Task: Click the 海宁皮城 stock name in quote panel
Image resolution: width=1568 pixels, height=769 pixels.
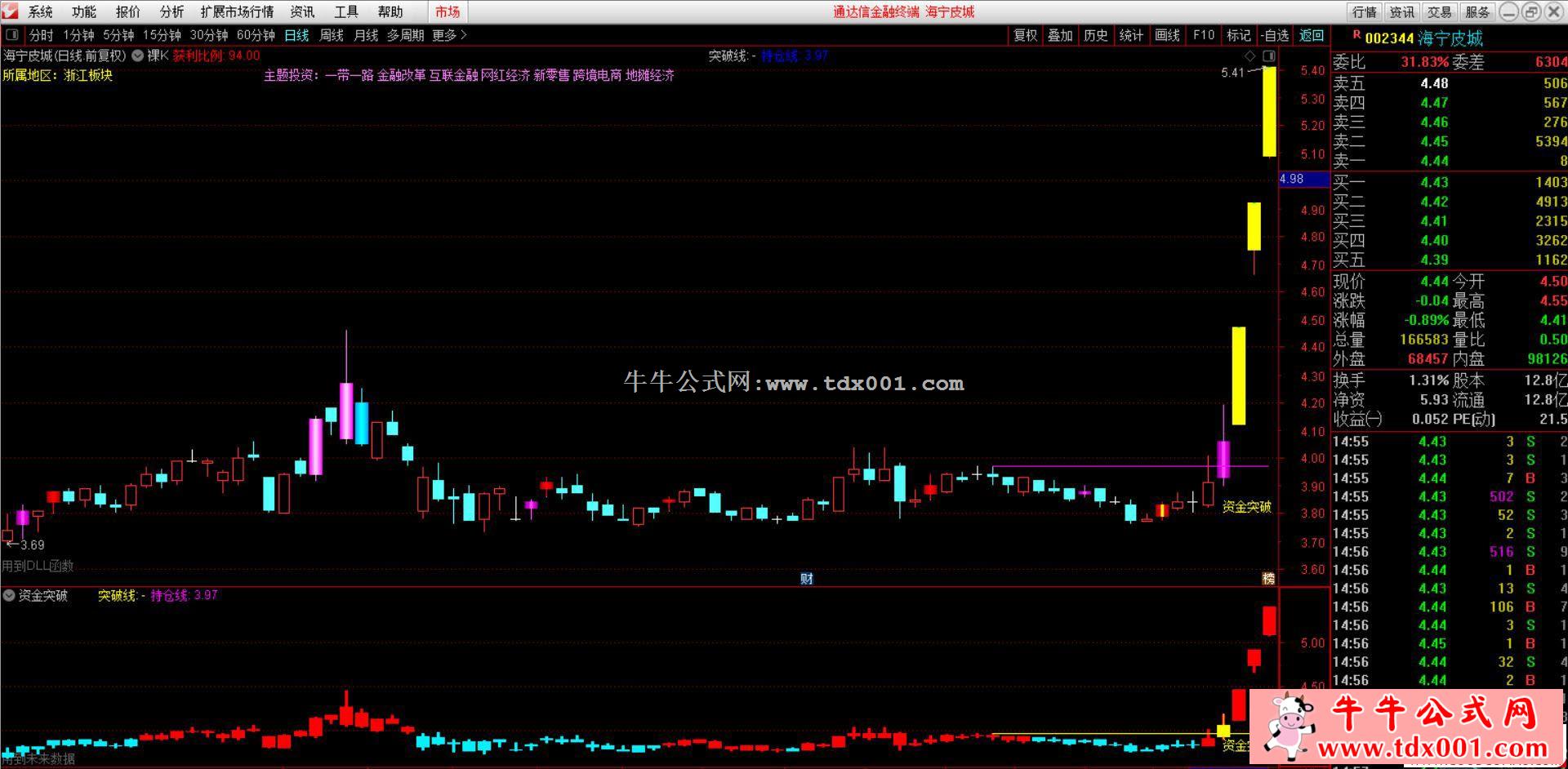Action: (1450, 38)
